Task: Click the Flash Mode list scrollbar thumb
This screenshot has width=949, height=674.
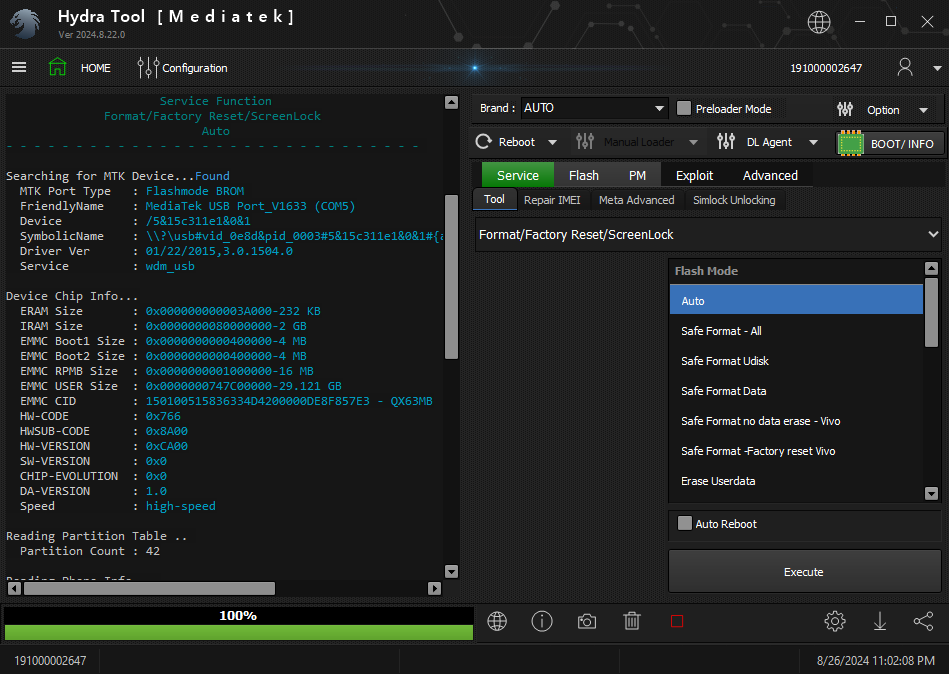Action: (931, 312)
